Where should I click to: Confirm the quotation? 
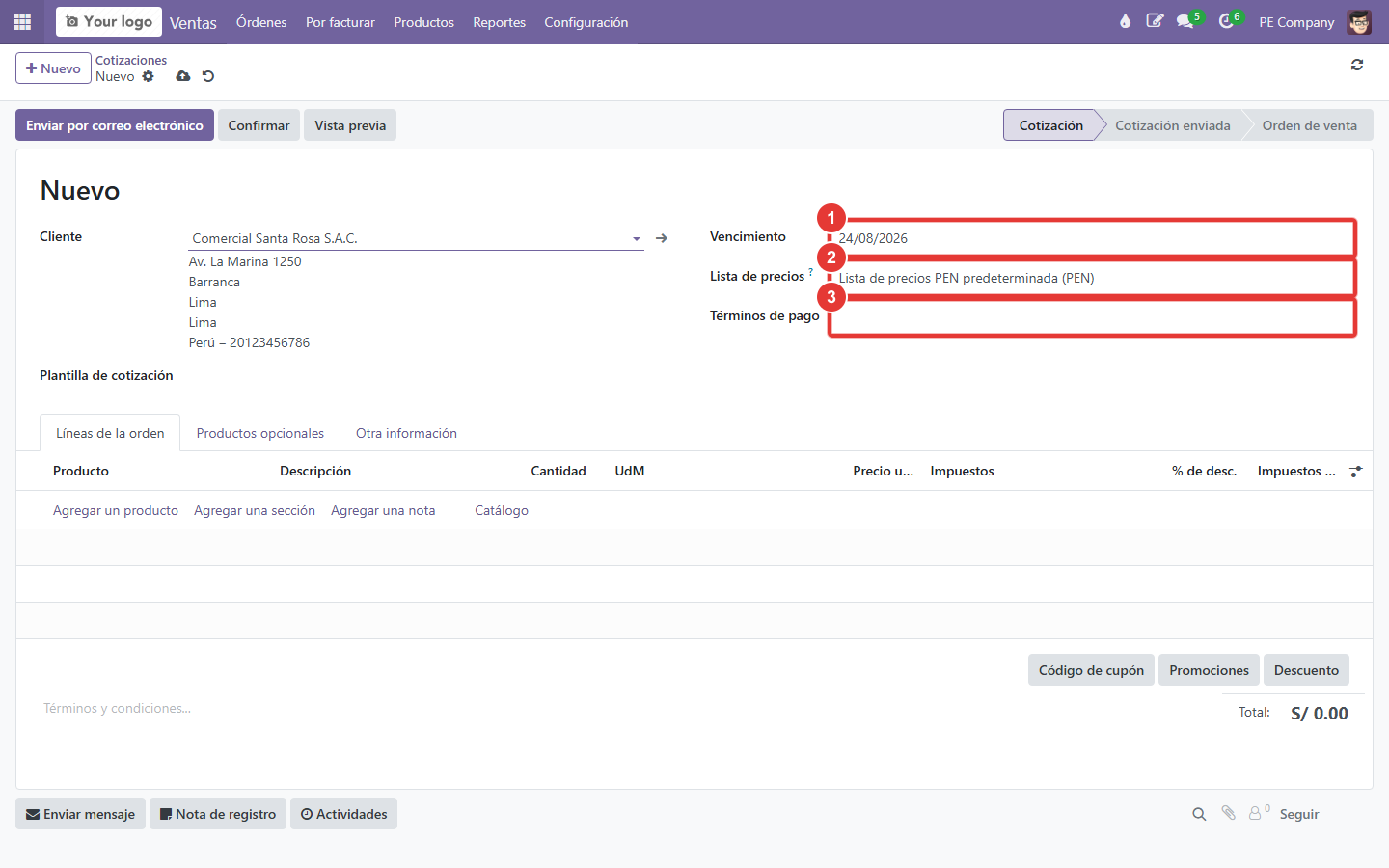[x=259, y=125]
